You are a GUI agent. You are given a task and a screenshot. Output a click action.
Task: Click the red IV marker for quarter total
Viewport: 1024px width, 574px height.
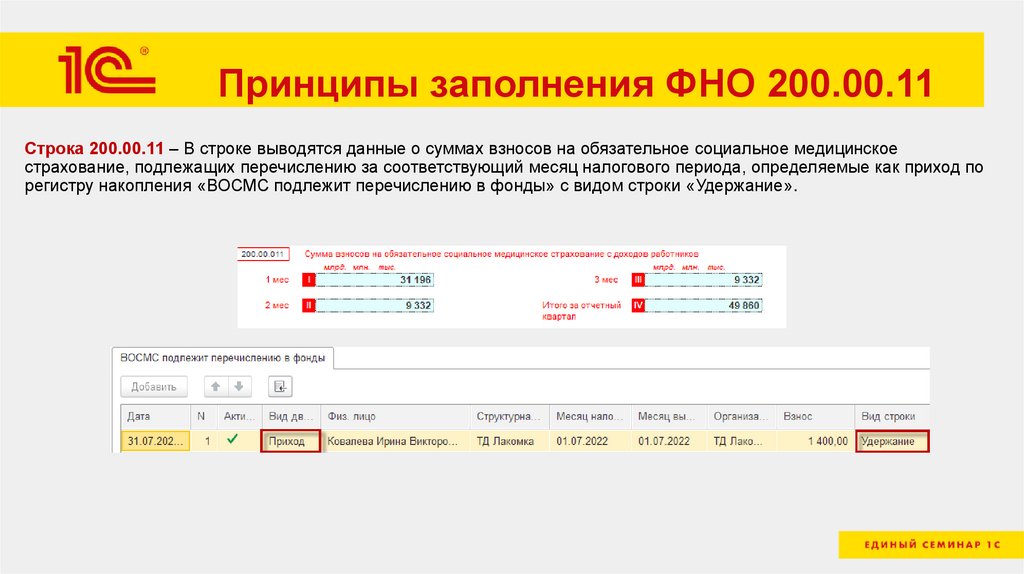638,305
